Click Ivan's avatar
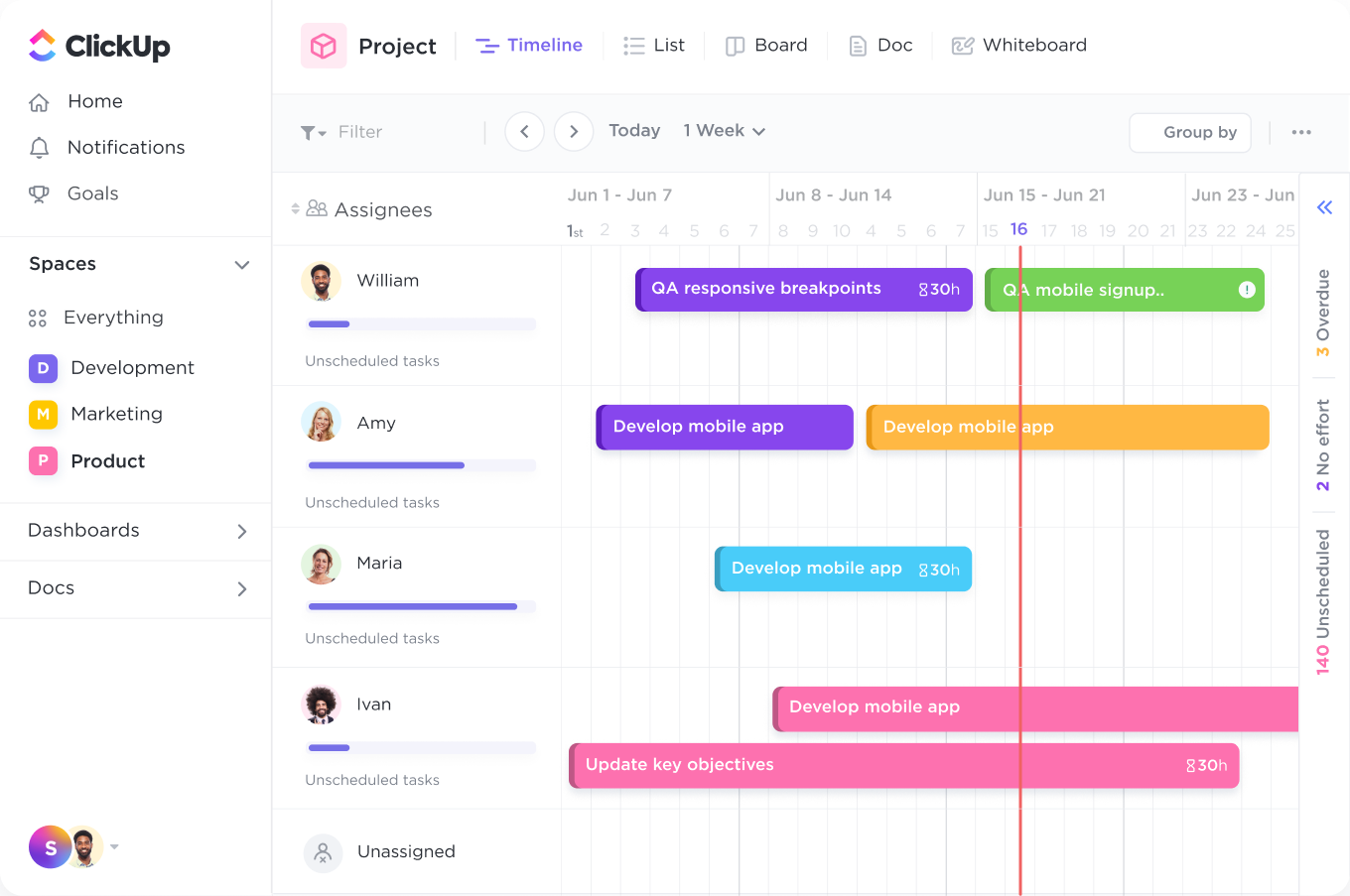The width and height of the screenshot is (1350, 896). pos(321,705)
